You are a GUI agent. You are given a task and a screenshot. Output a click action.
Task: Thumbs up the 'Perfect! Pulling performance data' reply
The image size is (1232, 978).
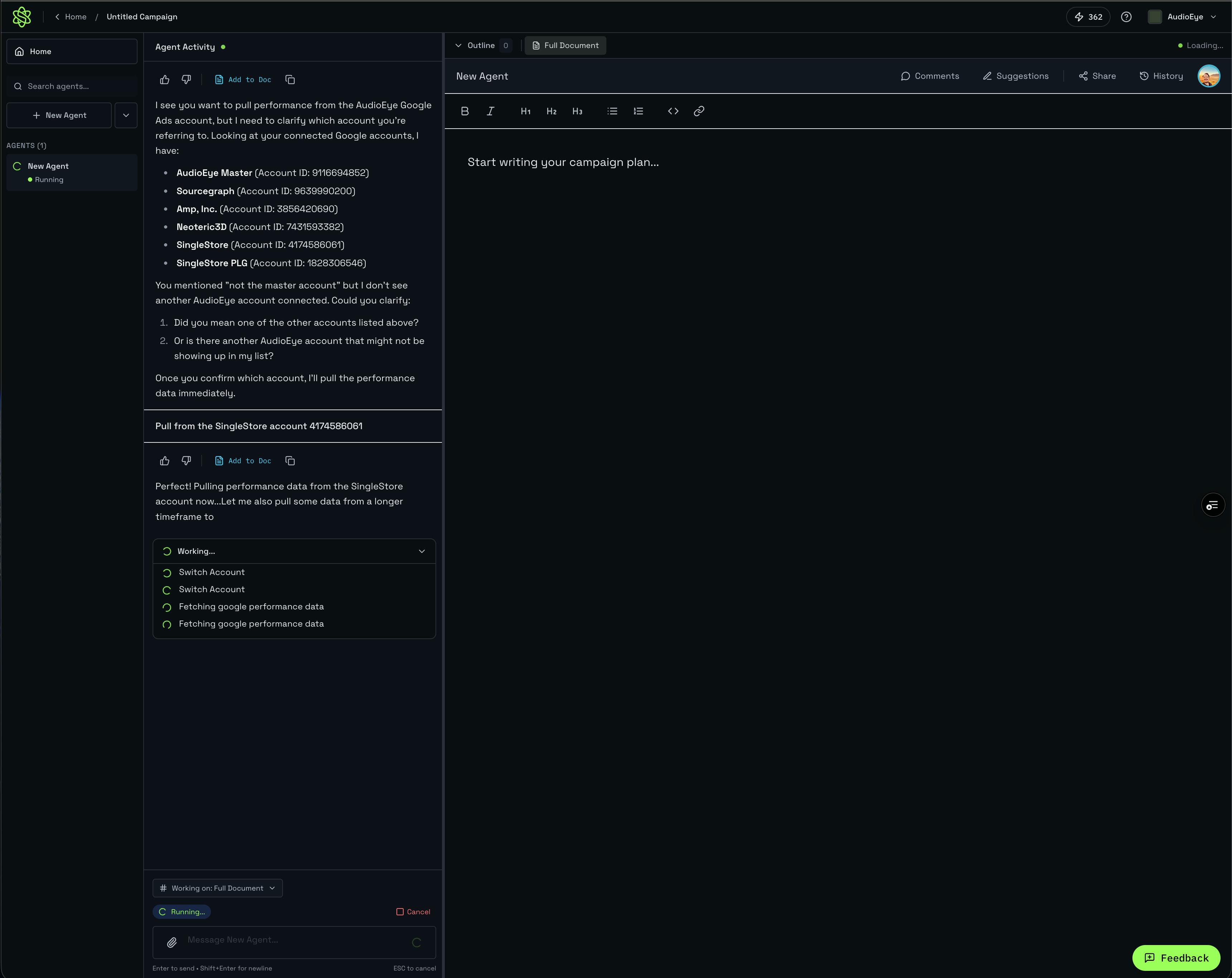click(165, 461)
